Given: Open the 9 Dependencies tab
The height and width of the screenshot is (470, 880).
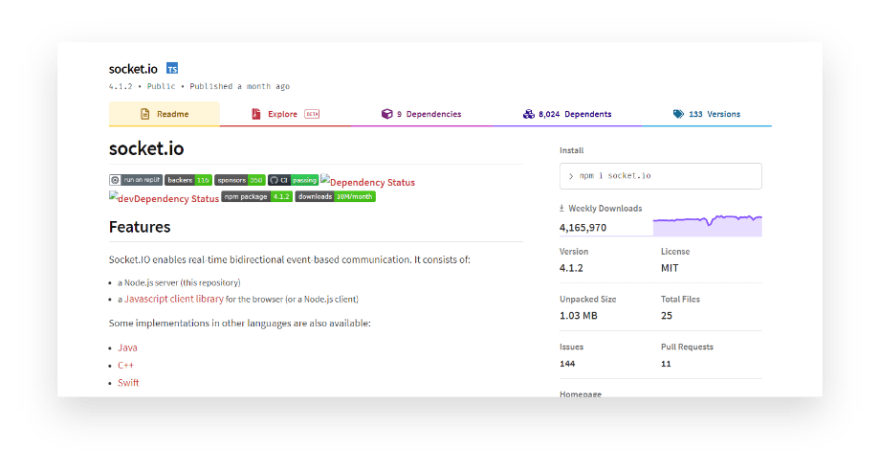Looking at the screenshot, I should (421, 114).
